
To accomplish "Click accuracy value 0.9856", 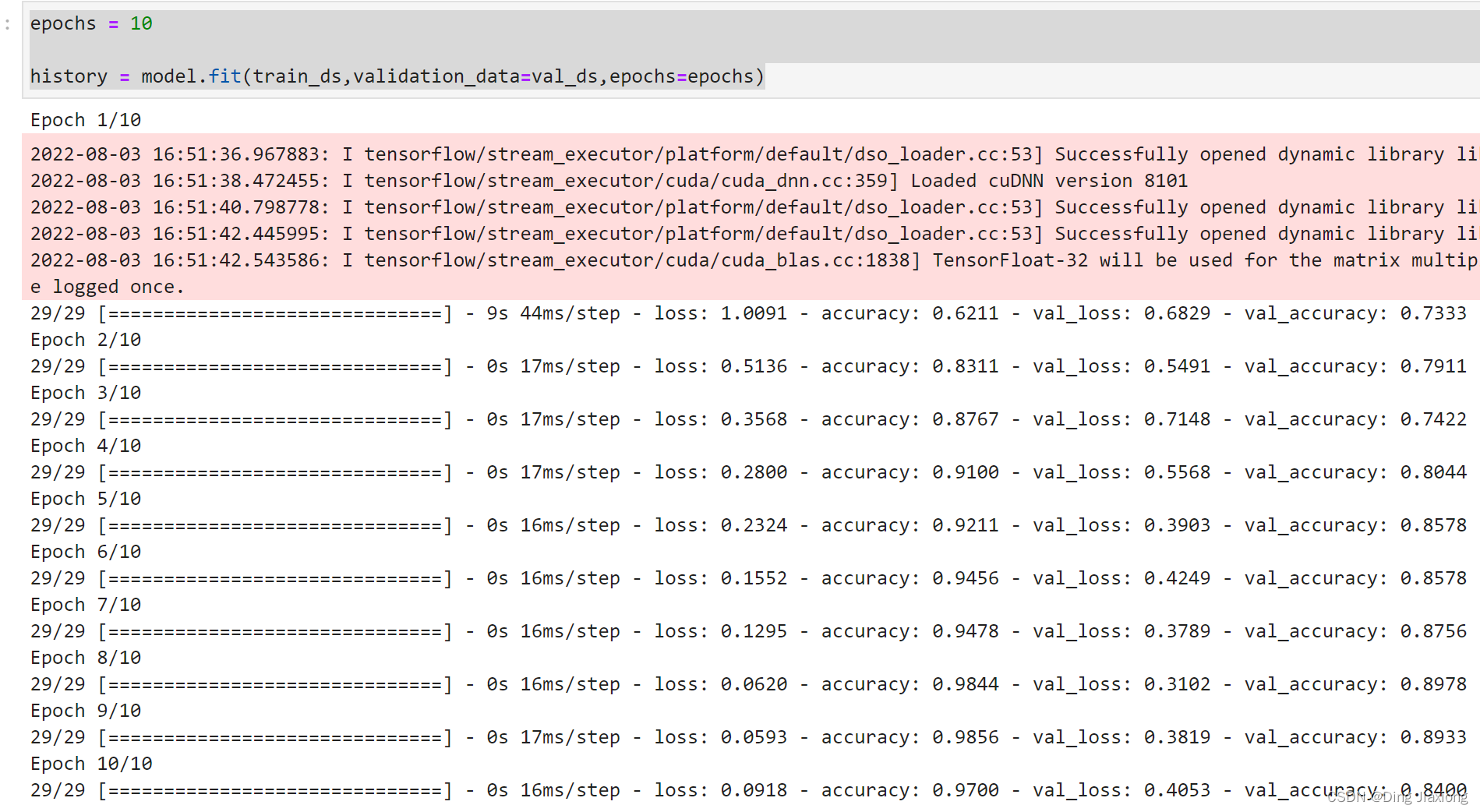I will (966, 737).
